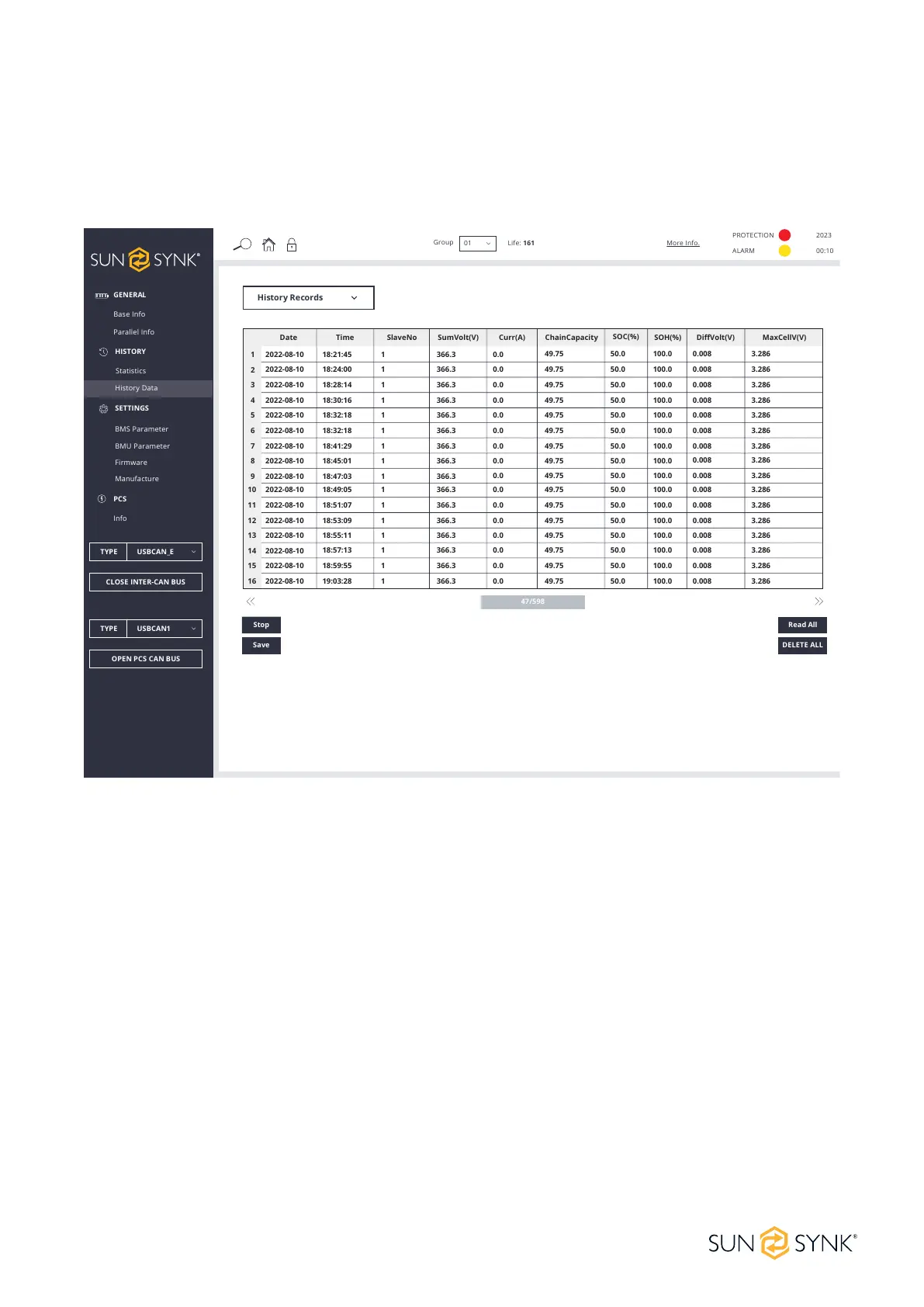The height and width of the screenshot is (1307, 924).
Task: Open Manufacture settings page
Action: pyautogui.click(x=137, y=479)
